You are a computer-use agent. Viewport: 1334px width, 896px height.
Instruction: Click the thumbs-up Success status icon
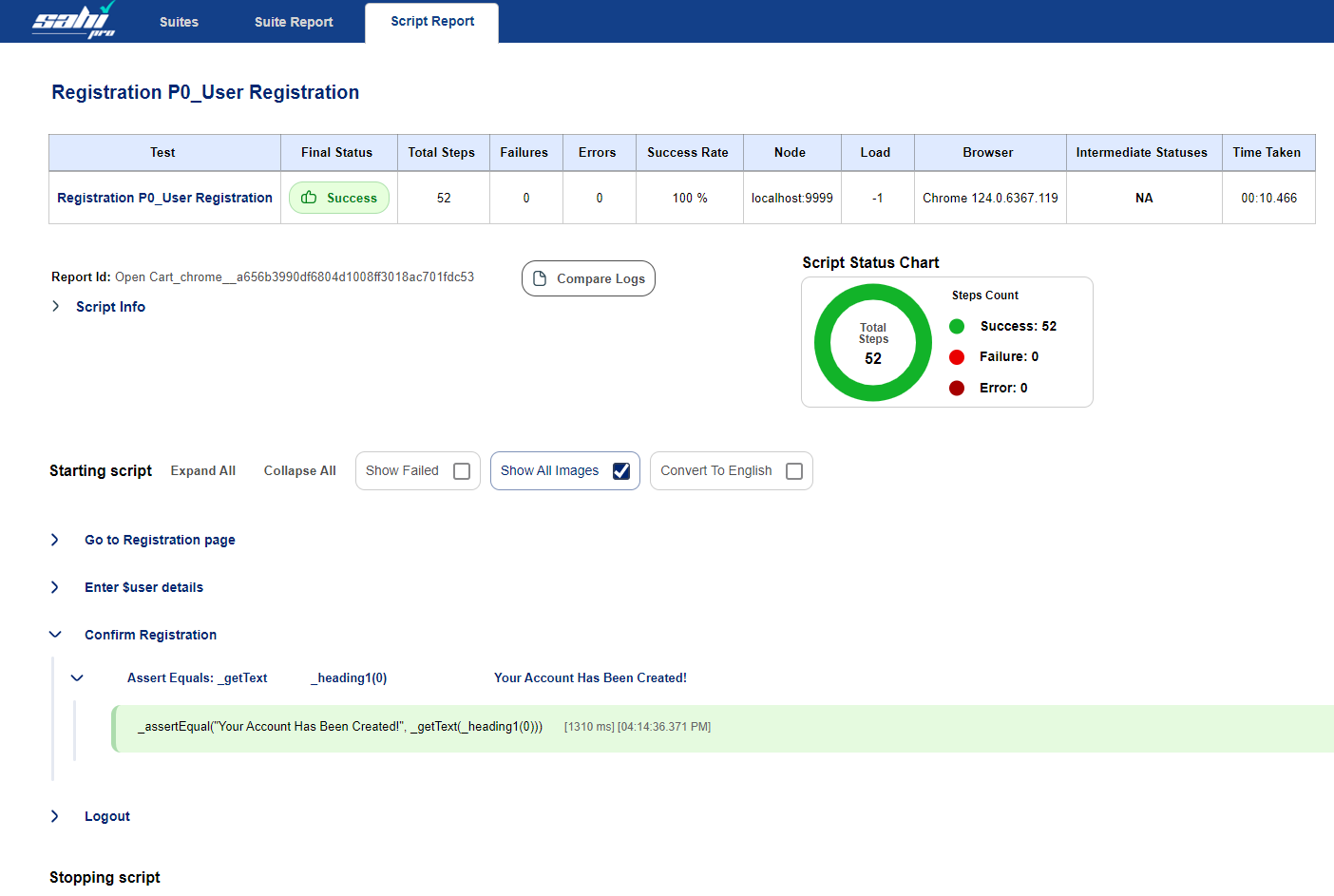[x=309, y=198]
